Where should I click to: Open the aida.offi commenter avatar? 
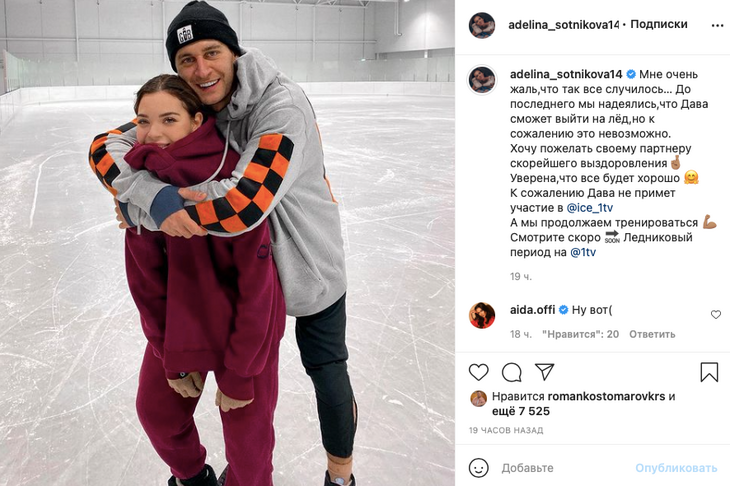pos(482,315)
